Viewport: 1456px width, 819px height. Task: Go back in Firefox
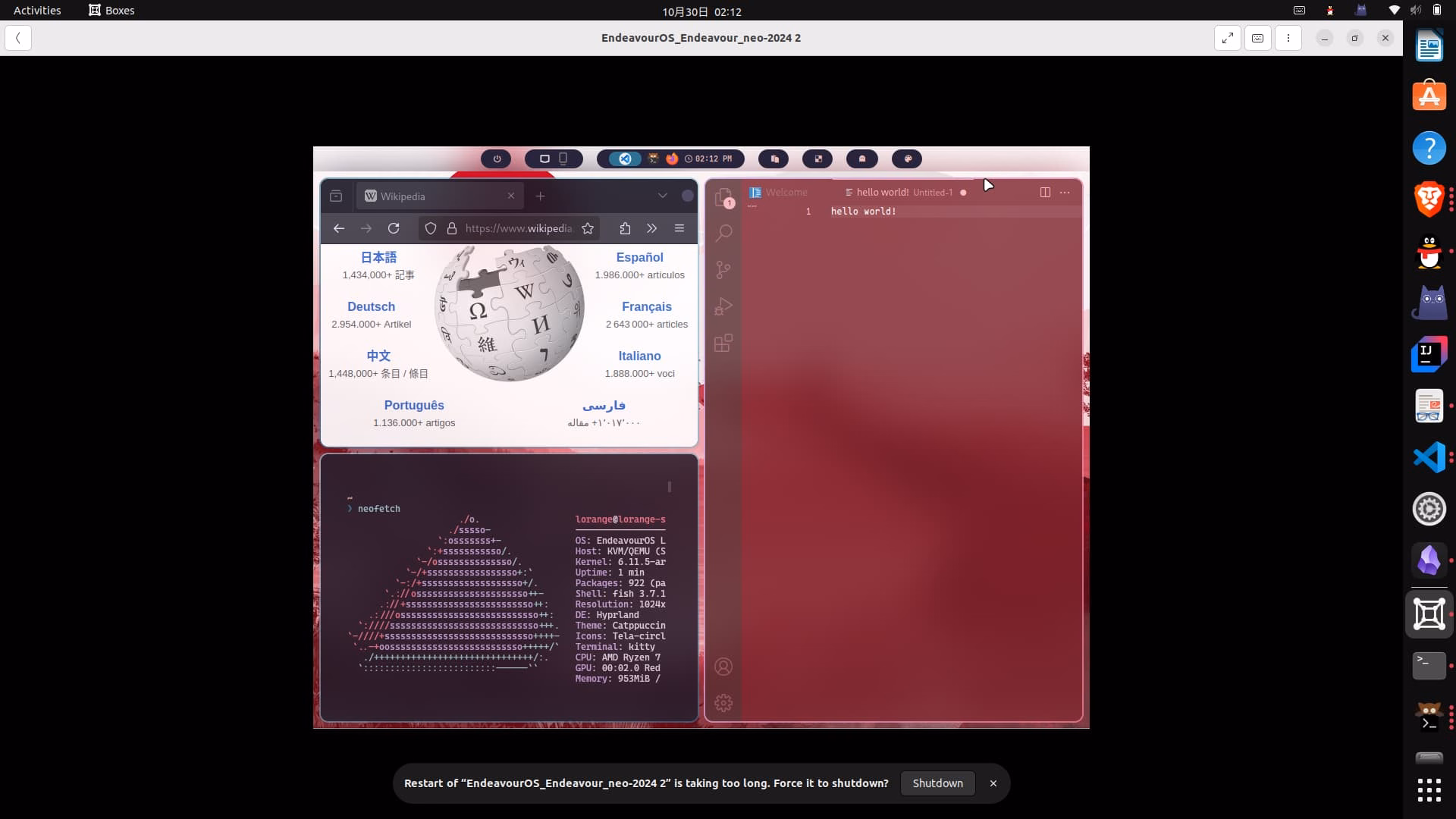339,228
